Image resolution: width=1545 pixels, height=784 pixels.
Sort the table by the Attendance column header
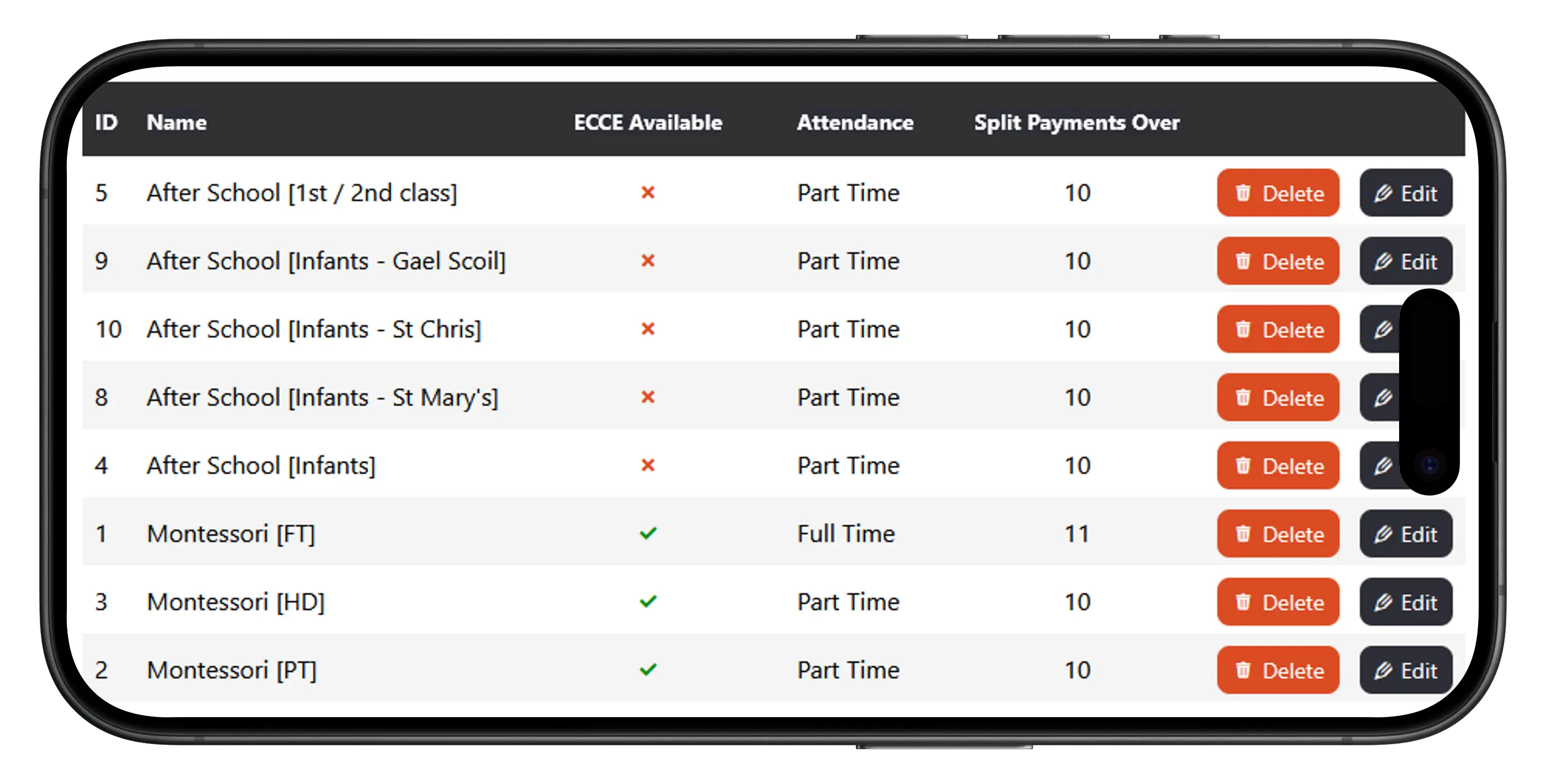tap(855, 122)
